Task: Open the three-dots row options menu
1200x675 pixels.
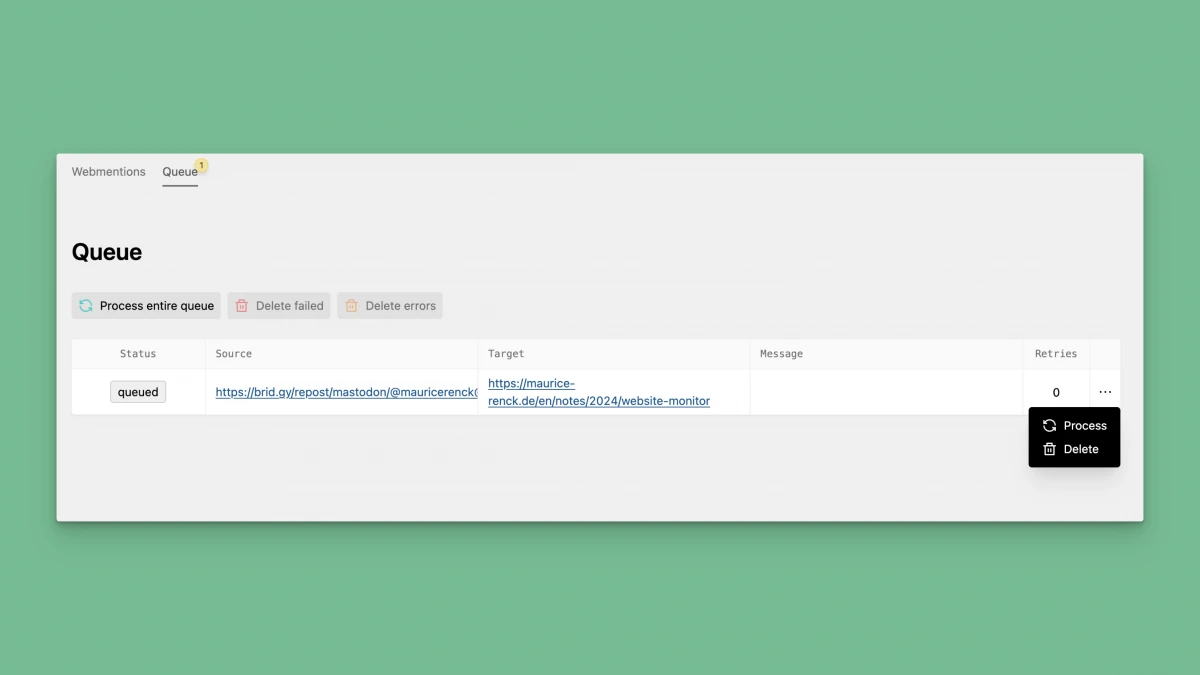Action: 1105,392
